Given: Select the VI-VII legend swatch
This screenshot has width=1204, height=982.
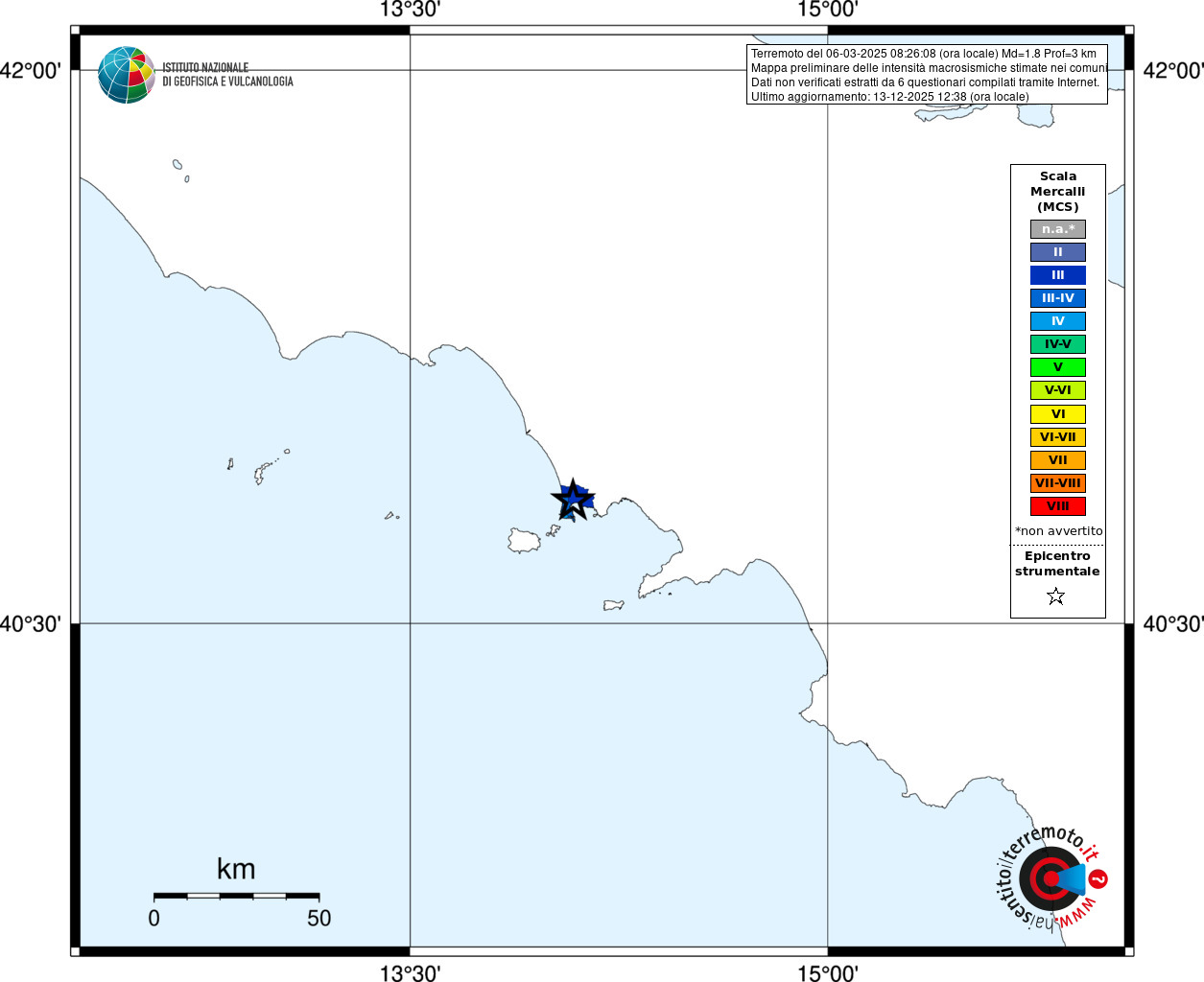Looking at the screenshot, I should [x=1058, y=437].
